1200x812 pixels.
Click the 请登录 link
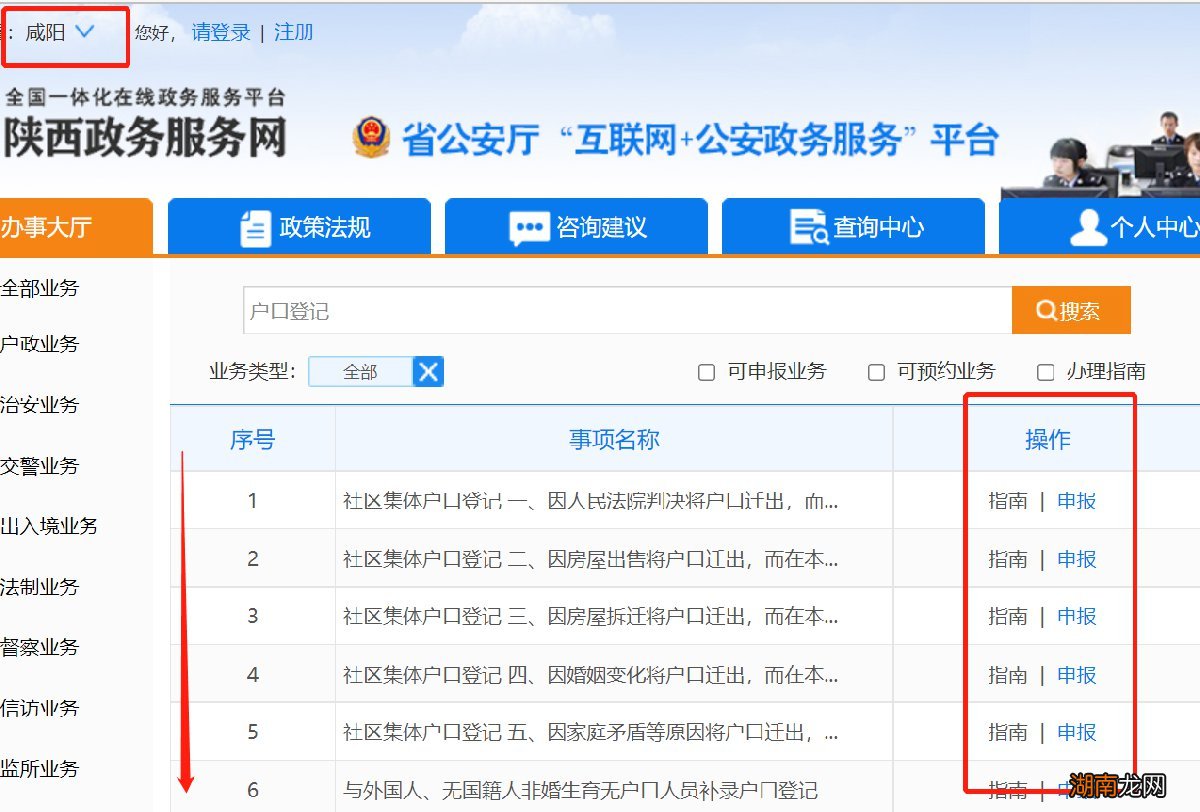[222, 31]
